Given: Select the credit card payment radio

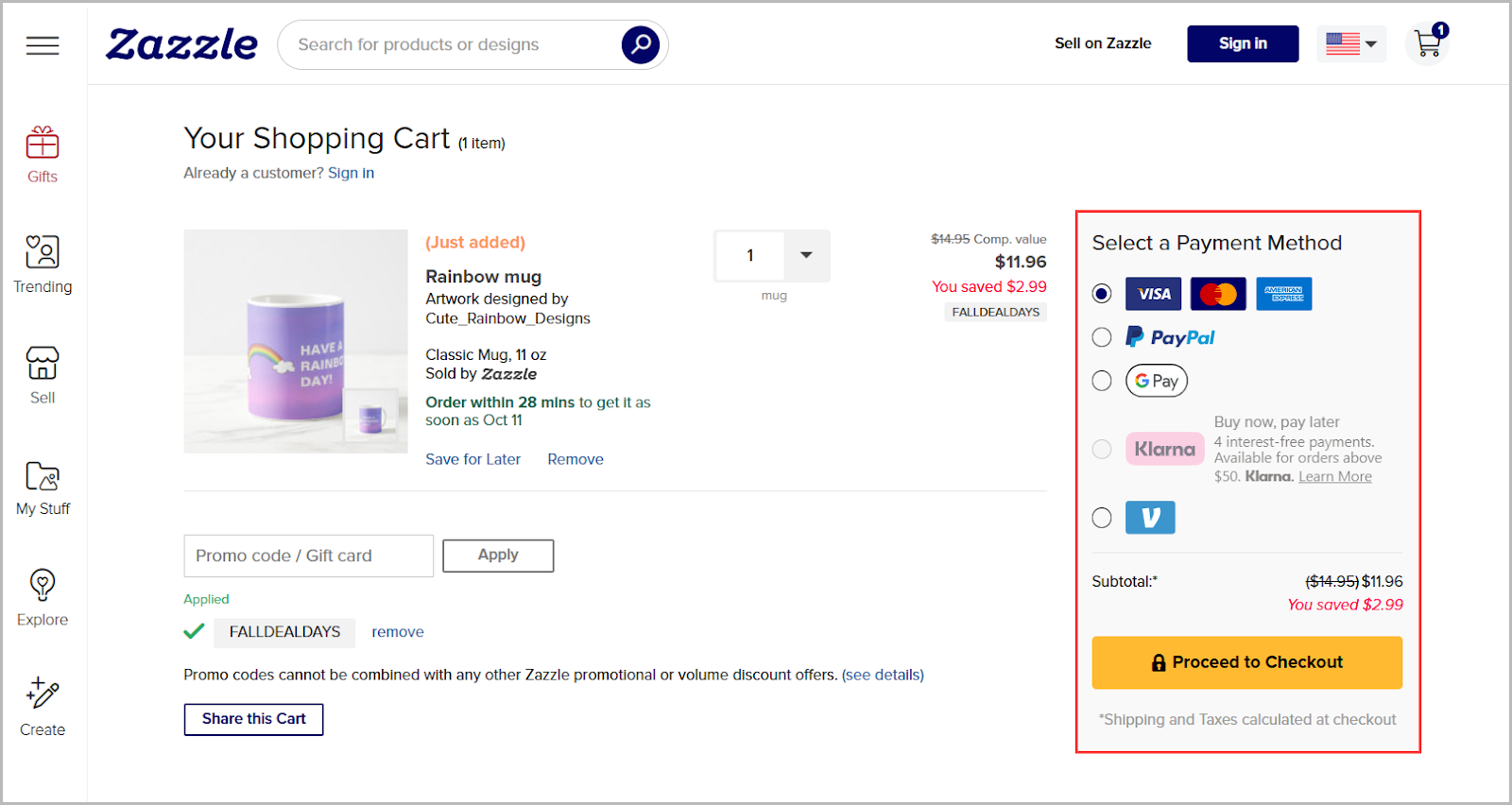Looking at the screenshot, I should click(1102, 294).
